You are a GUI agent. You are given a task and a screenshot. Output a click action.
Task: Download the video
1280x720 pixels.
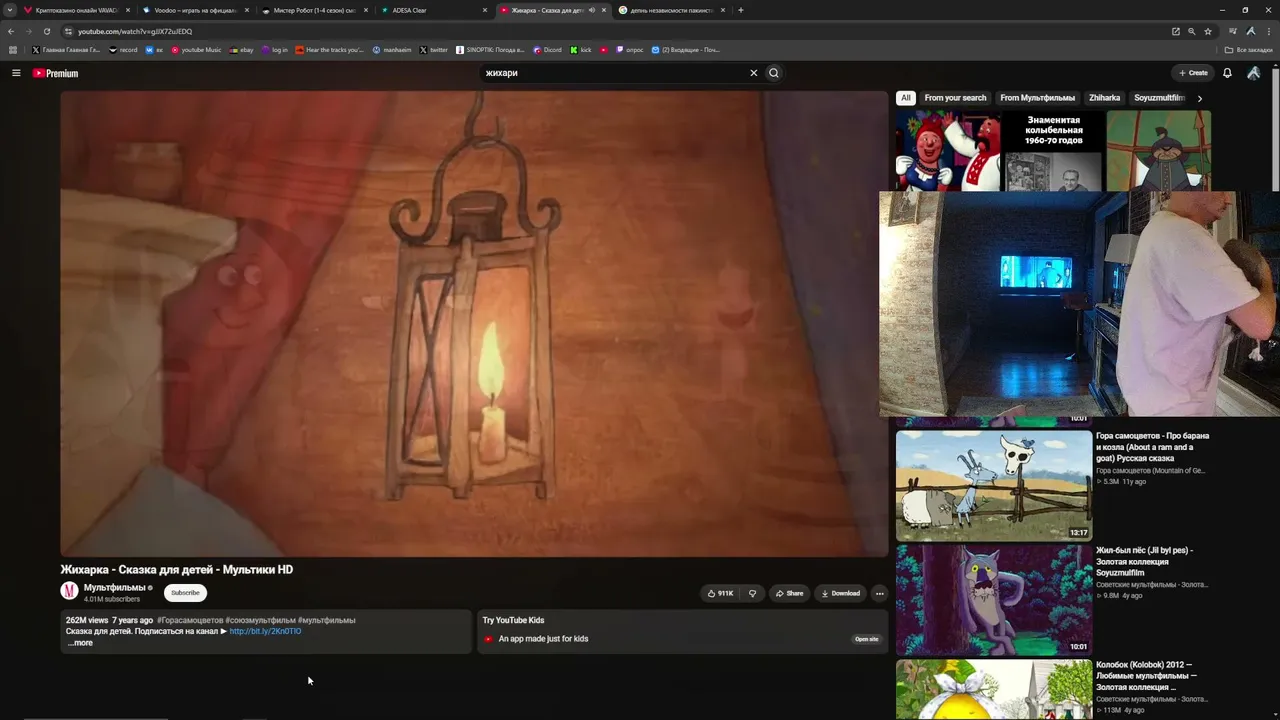pyautogui.click(x=840, y=593)
